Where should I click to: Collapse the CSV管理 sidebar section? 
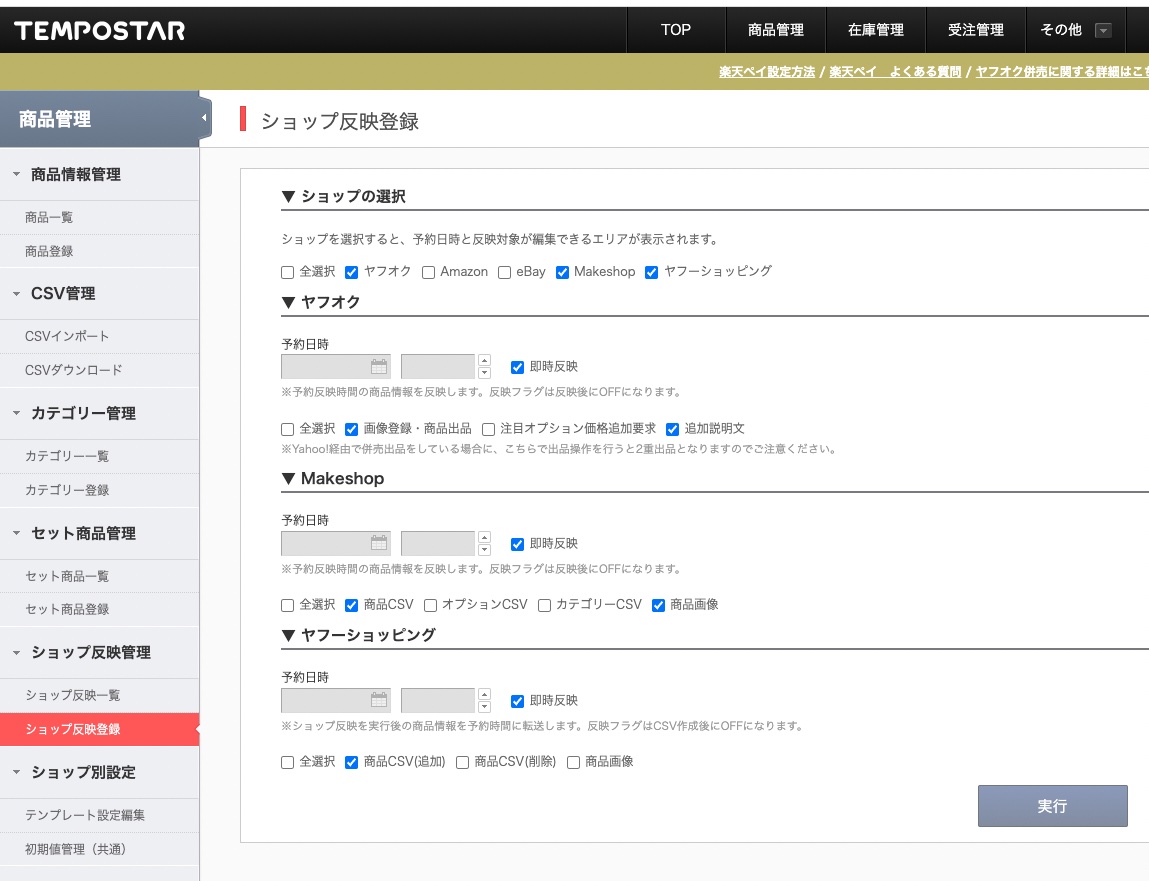(16, 294)
